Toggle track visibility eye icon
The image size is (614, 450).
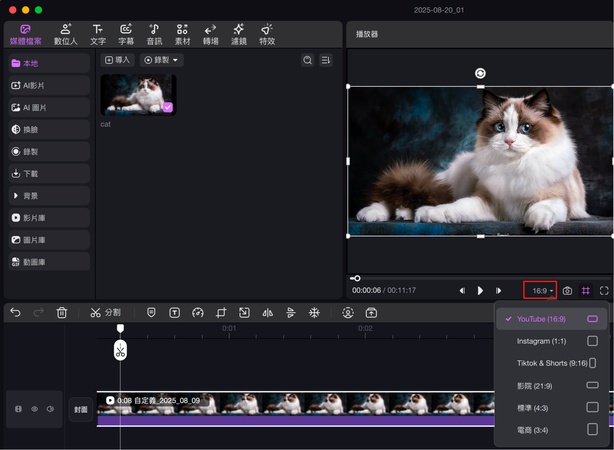tap(34, 409)
